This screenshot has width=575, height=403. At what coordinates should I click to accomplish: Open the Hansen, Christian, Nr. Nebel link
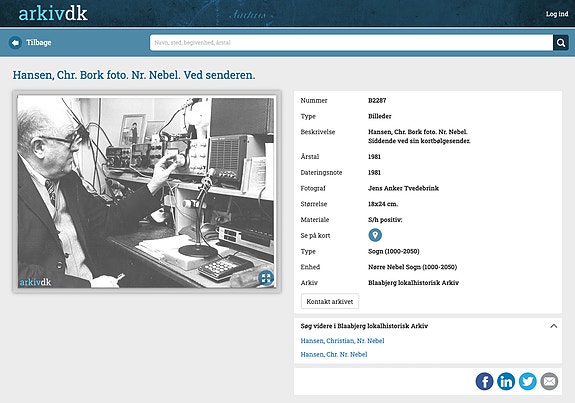[x=342, y=341]
